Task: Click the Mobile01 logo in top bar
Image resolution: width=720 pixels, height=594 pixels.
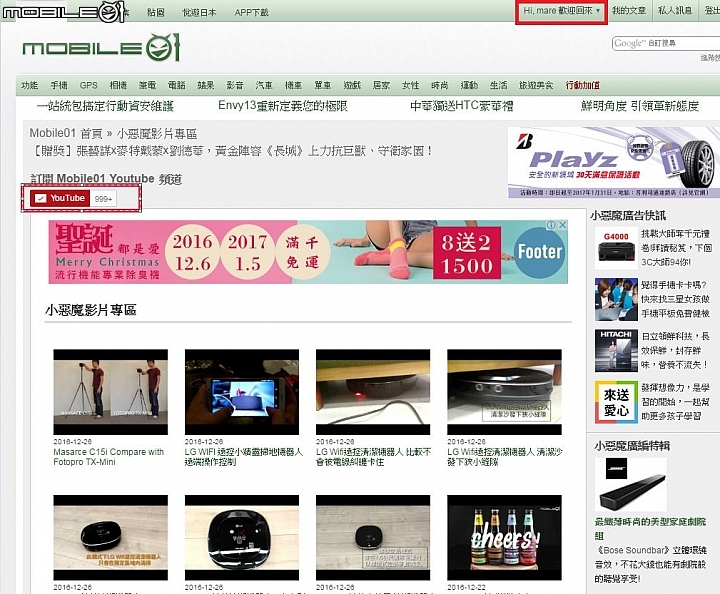Action: click(63, 11)
